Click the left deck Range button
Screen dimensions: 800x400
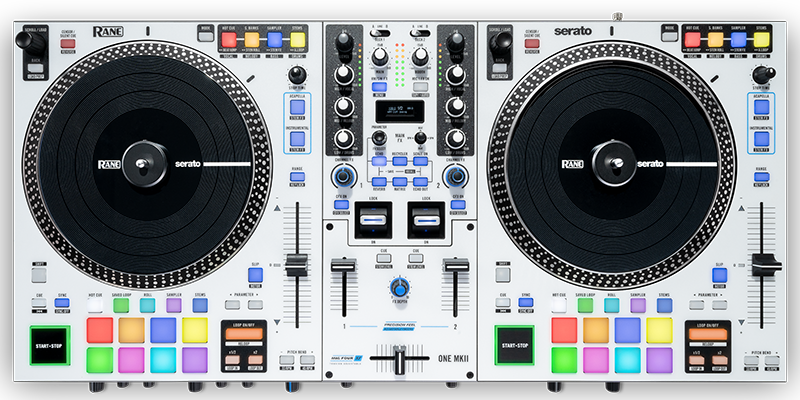coord(296,178)
